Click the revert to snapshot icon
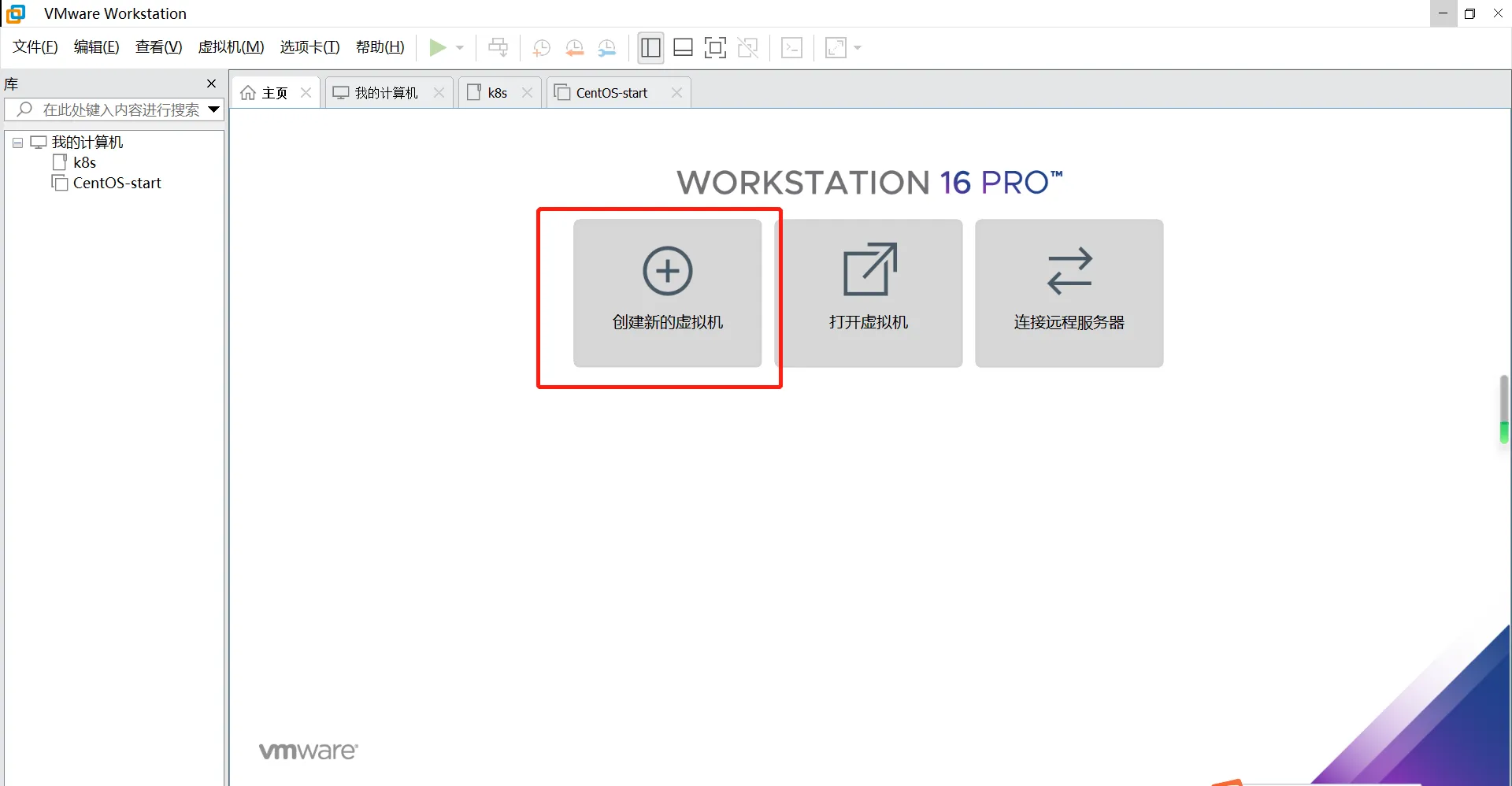The height and width of the screenshot is (786, 1512). tap(575, 48)
